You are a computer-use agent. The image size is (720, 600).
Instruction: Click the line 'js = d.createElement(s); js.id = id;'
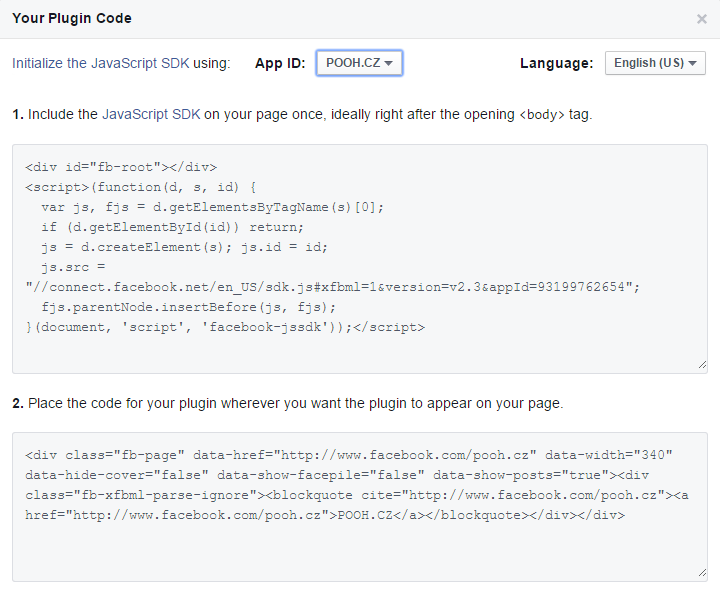pos(185,247)
